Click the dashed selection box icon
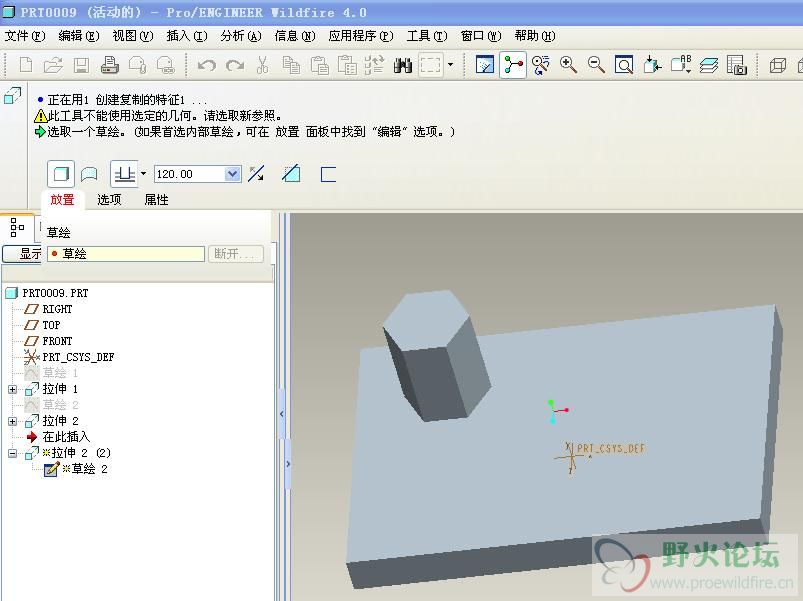This screenshot has width=803, height=601. [x=430, y=65]
